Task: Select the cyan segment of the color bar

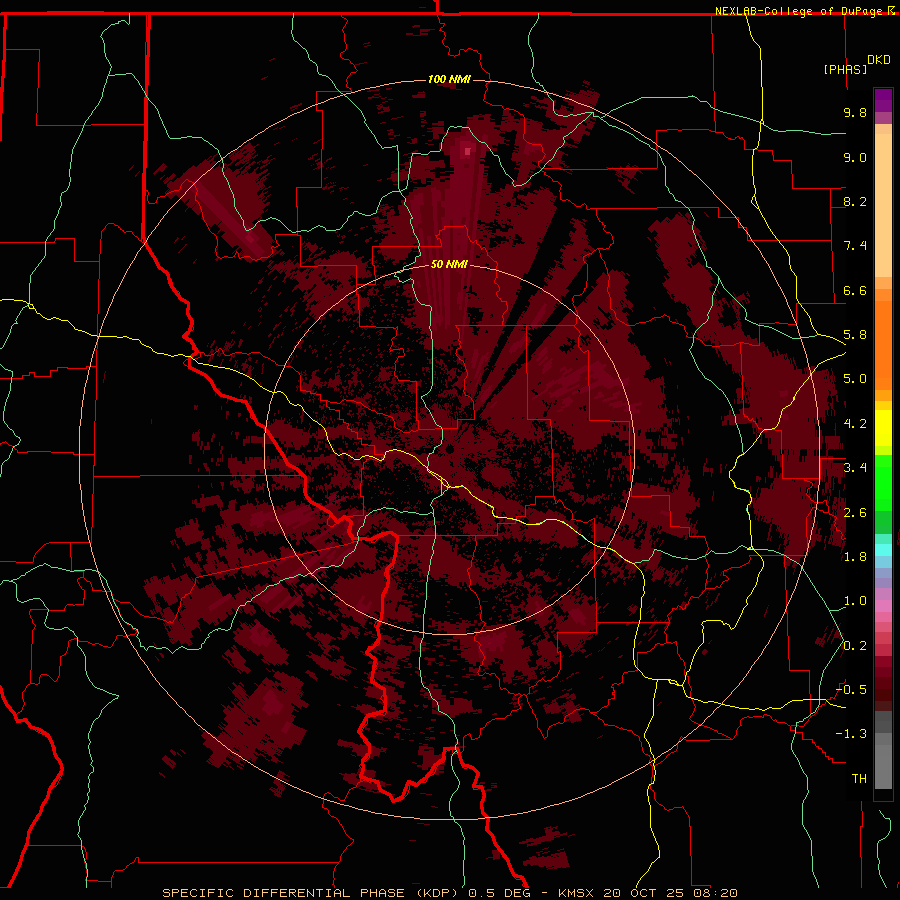Action: coord(883,550)
